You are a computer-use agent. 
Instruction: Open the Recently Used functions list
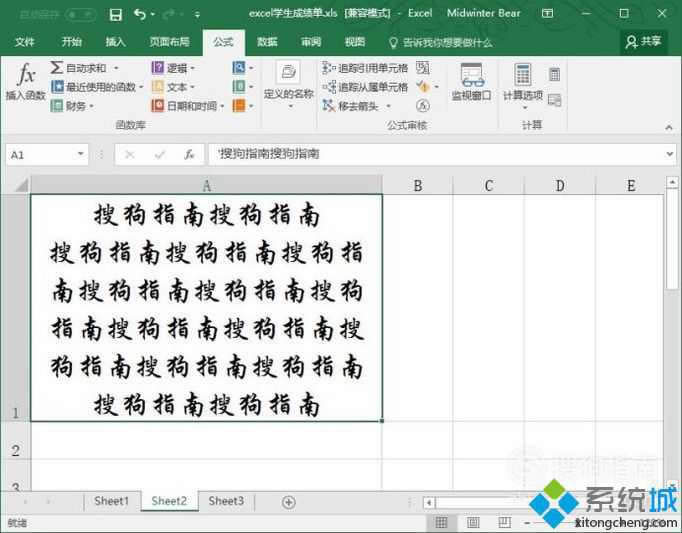[97, 87]
